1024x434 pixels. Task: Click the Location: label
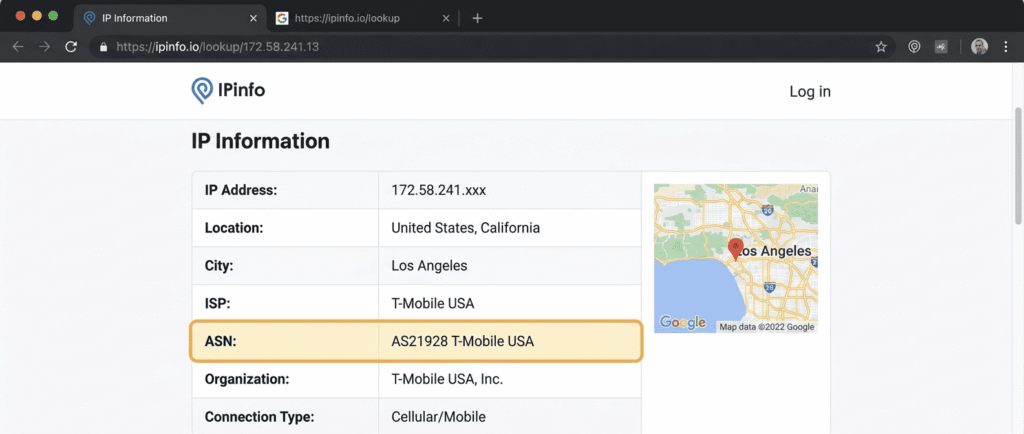pos(234,228)
